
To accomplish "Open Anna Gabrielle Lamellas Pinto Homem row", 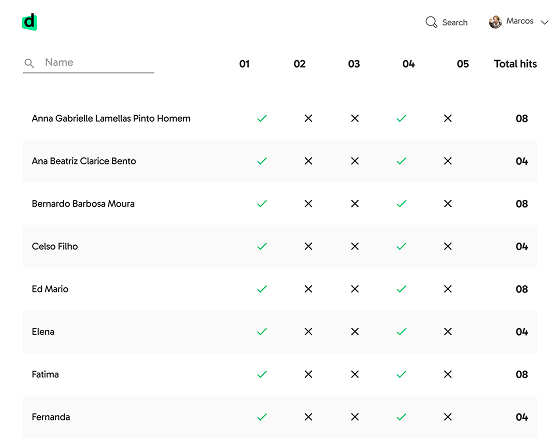I will coord(280,118).
